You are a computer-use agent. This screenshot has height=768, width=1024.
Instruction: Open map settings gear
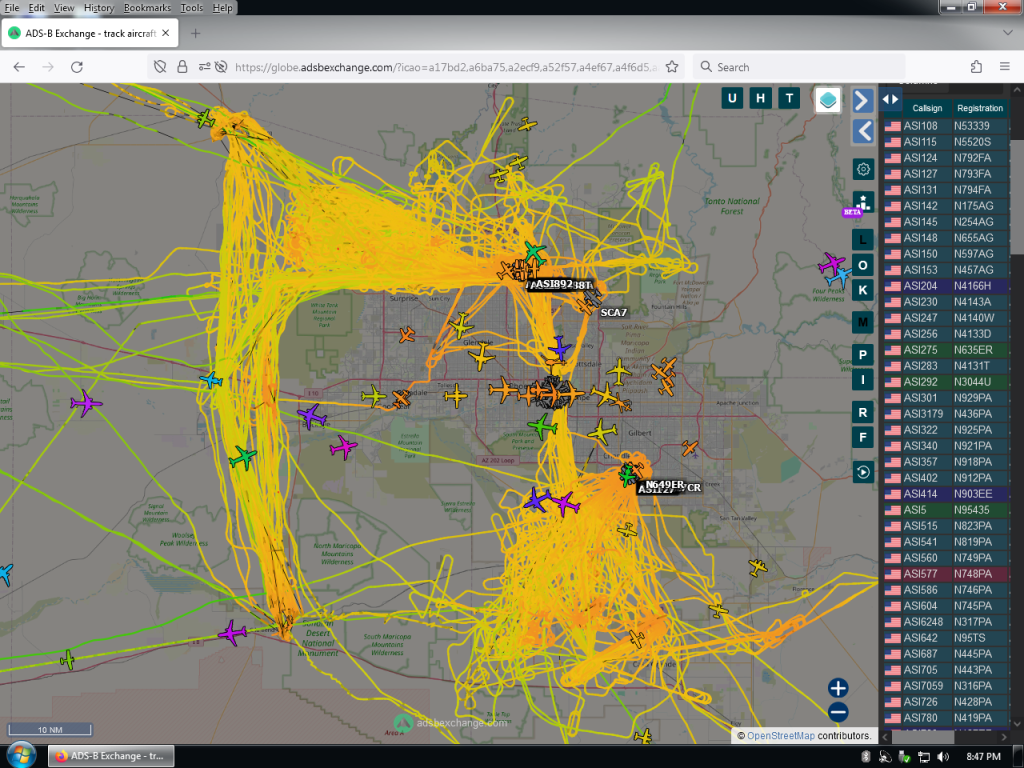tap(863, 169)
